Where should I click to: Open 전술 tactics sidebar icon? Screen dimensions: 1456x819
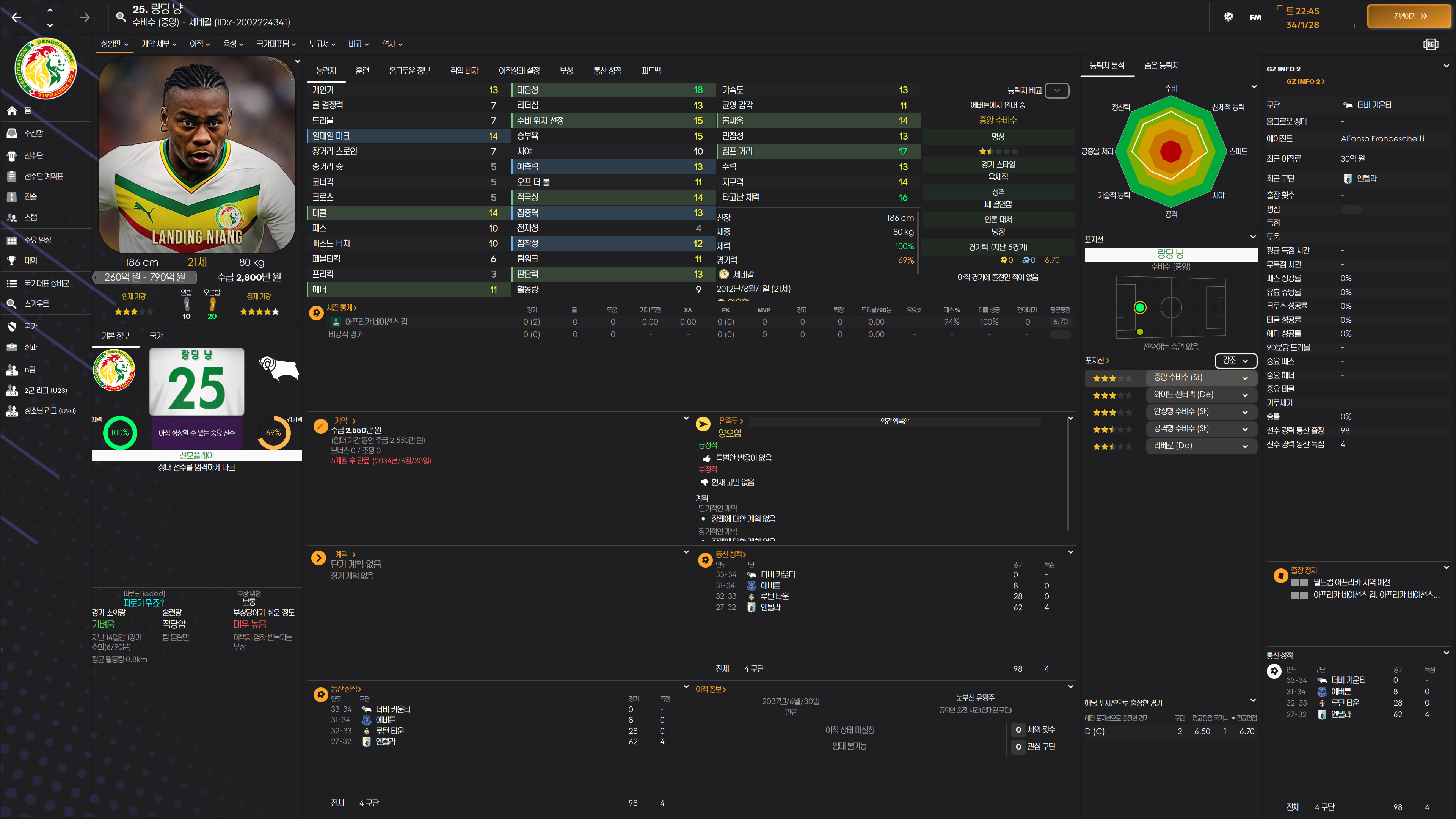tap(12, 197)
